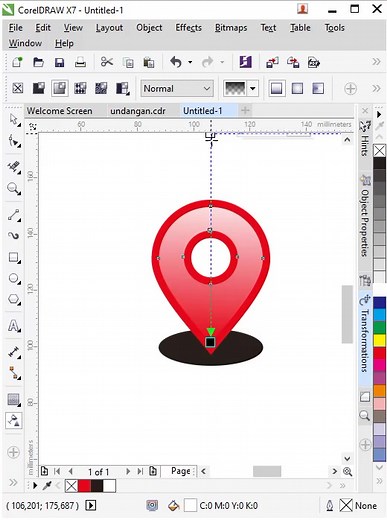Select the Freehand tool
The image size is (387, 520).
tap(14, 215)
